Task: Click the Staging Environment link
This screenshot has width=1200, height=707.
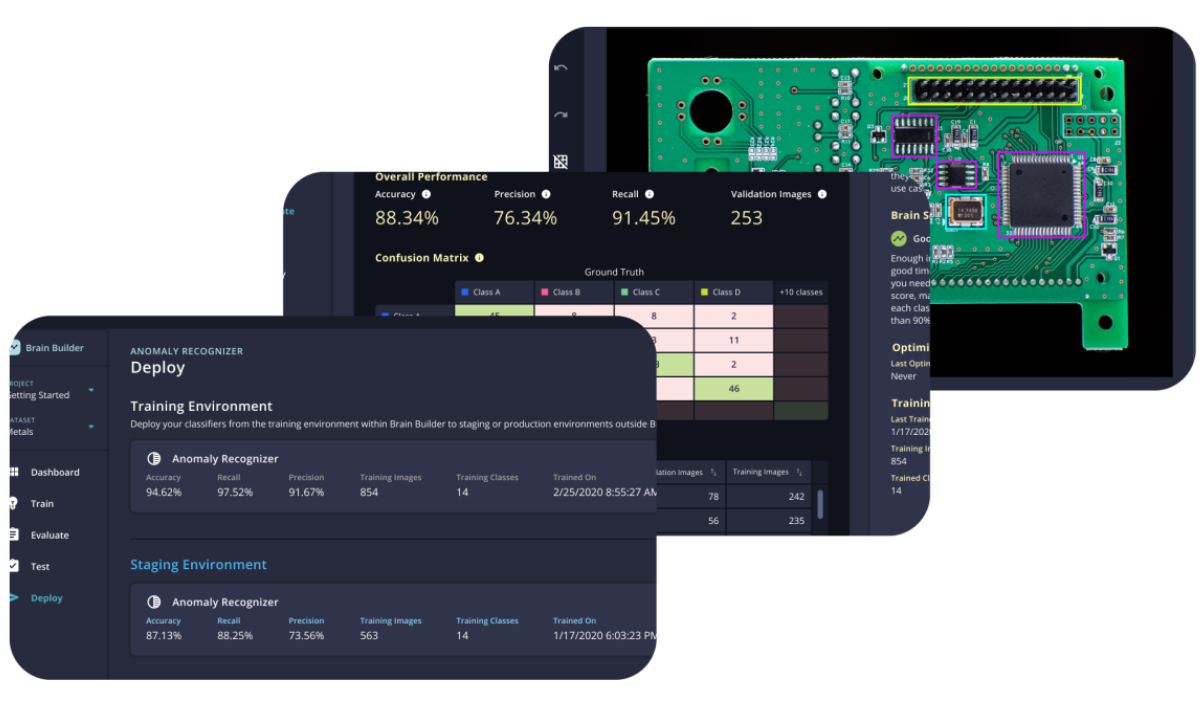Action: tap(197, 564)
